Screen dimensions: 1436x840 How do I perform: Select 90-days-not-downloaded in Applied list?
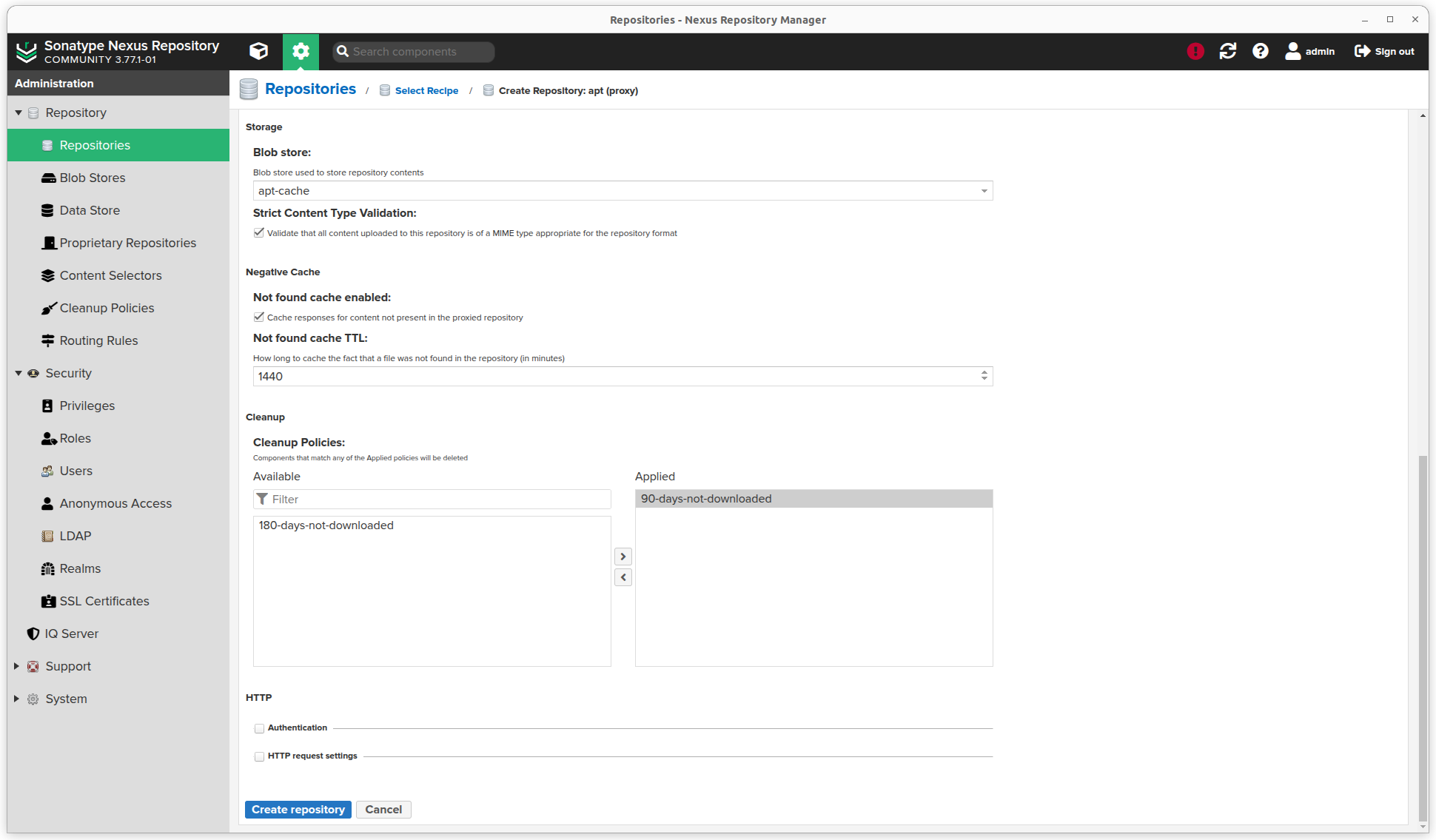point(814,499)
